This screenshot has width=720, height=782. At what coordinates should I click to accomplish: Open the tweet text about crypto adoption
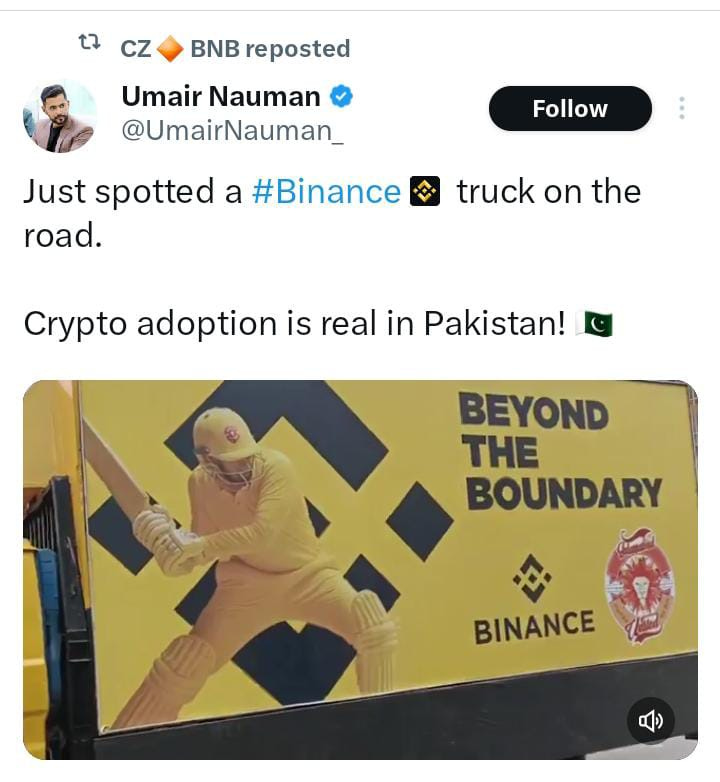click(x=294, y=324)
